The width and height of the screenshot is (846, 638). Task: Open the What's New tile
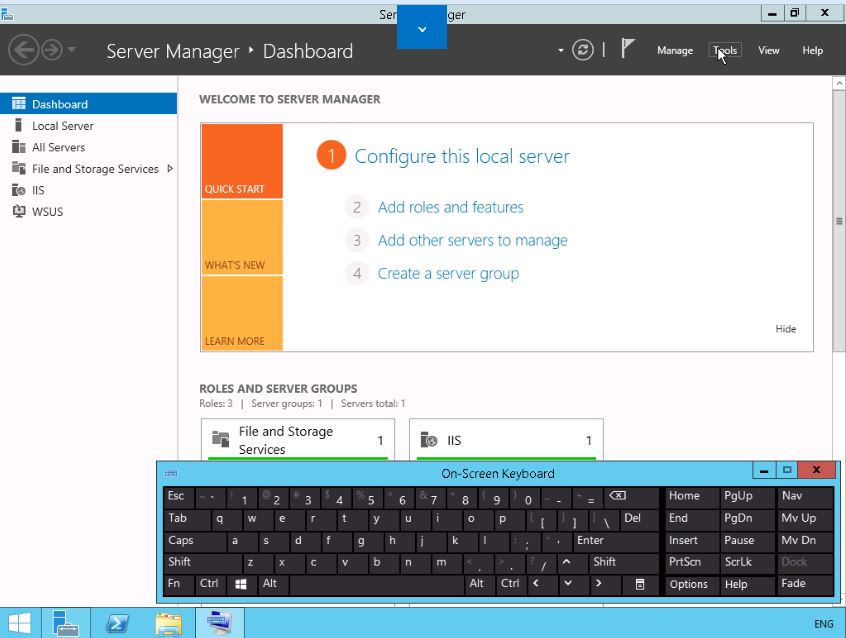[x=242, y=237]
